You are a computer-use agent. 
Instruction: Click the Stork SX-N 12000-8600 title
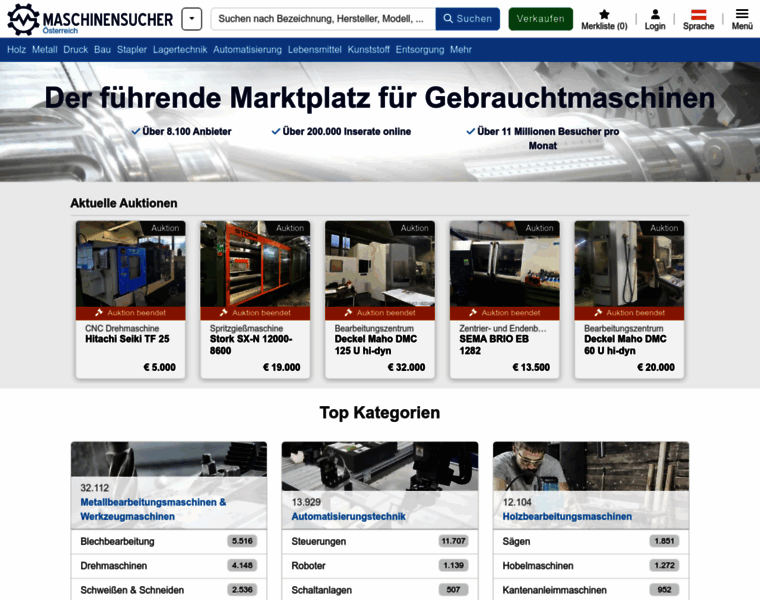[251, 345]
